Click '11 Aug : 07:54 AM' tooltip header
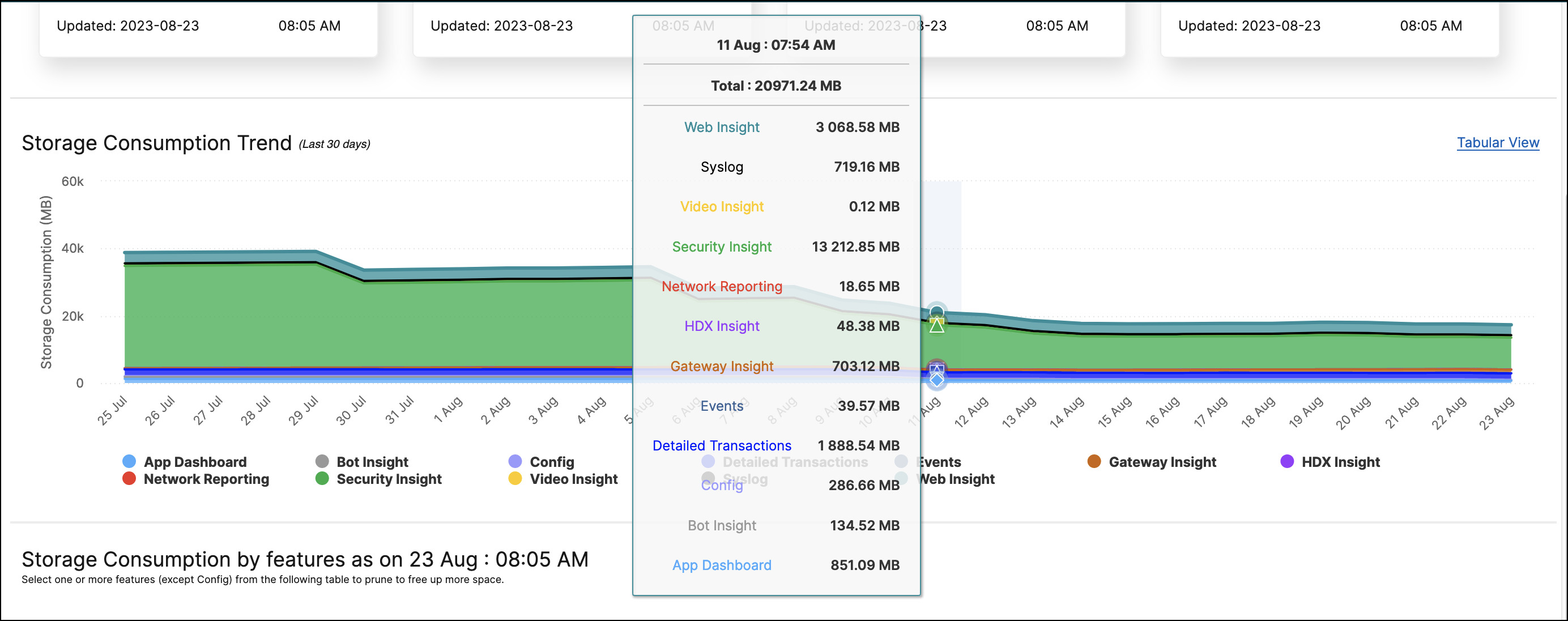Viewport: 1568px width, 621px height. [776, 45]
